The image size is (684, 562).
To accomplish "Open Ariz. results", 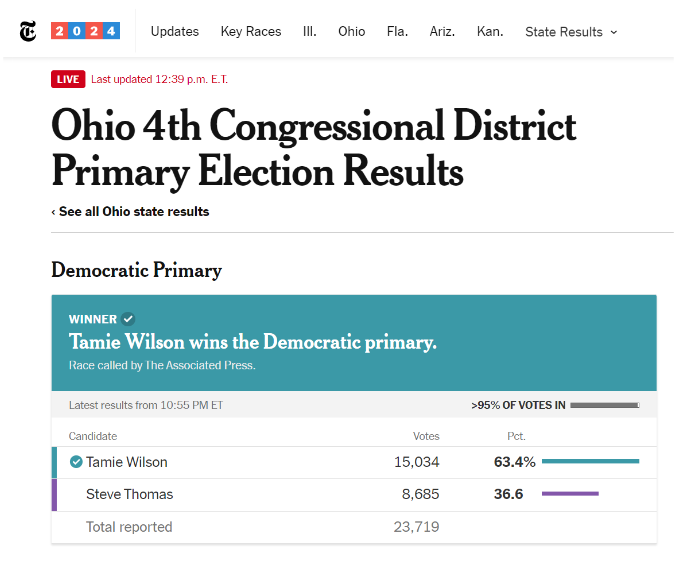I will (x=442, y=31).
